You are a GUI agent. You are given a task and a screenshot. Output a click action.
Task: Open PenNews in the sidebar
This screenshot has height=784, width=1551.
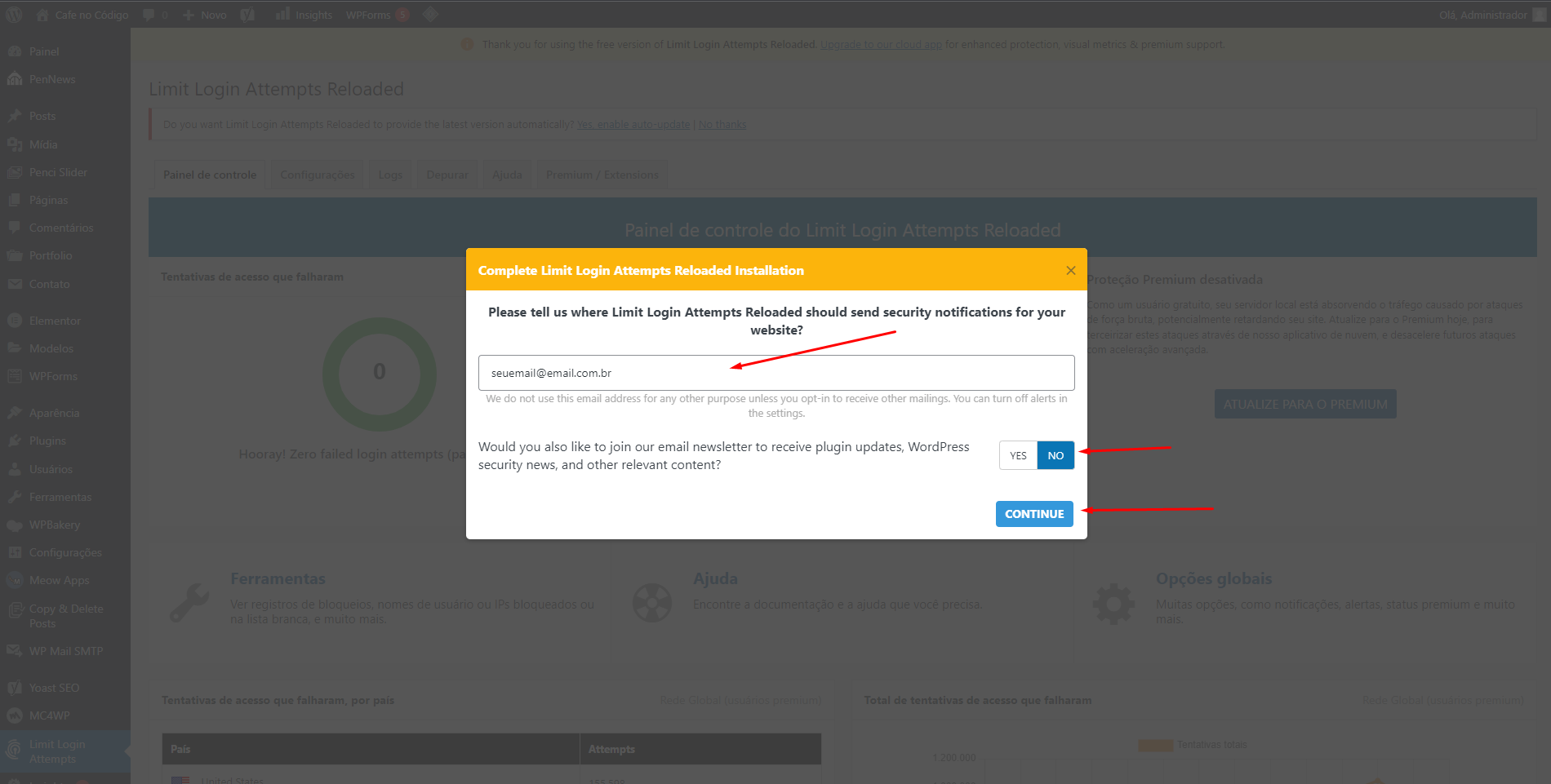tap(52, 79)
